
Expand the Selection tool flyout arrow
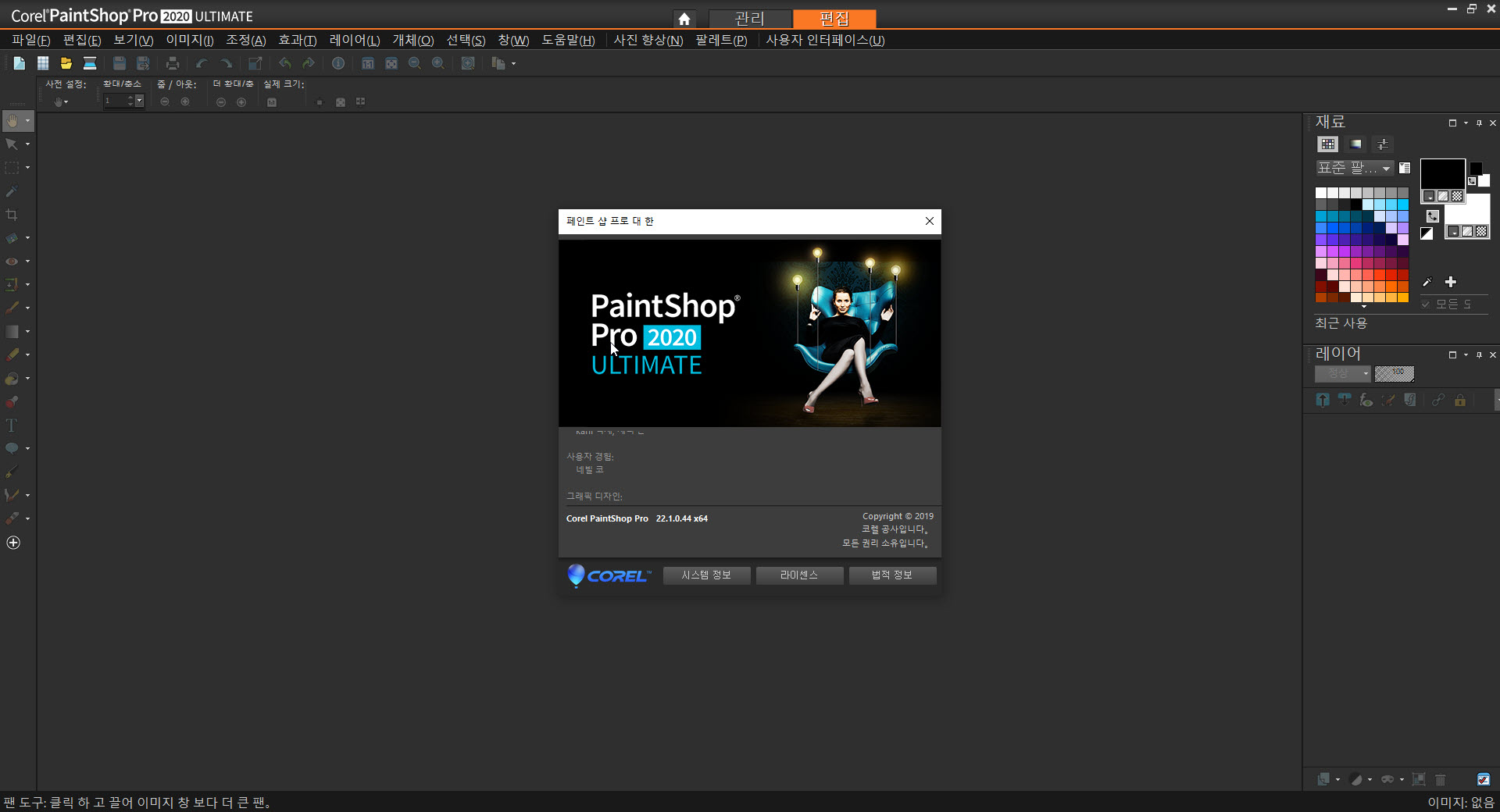(28, 168)
